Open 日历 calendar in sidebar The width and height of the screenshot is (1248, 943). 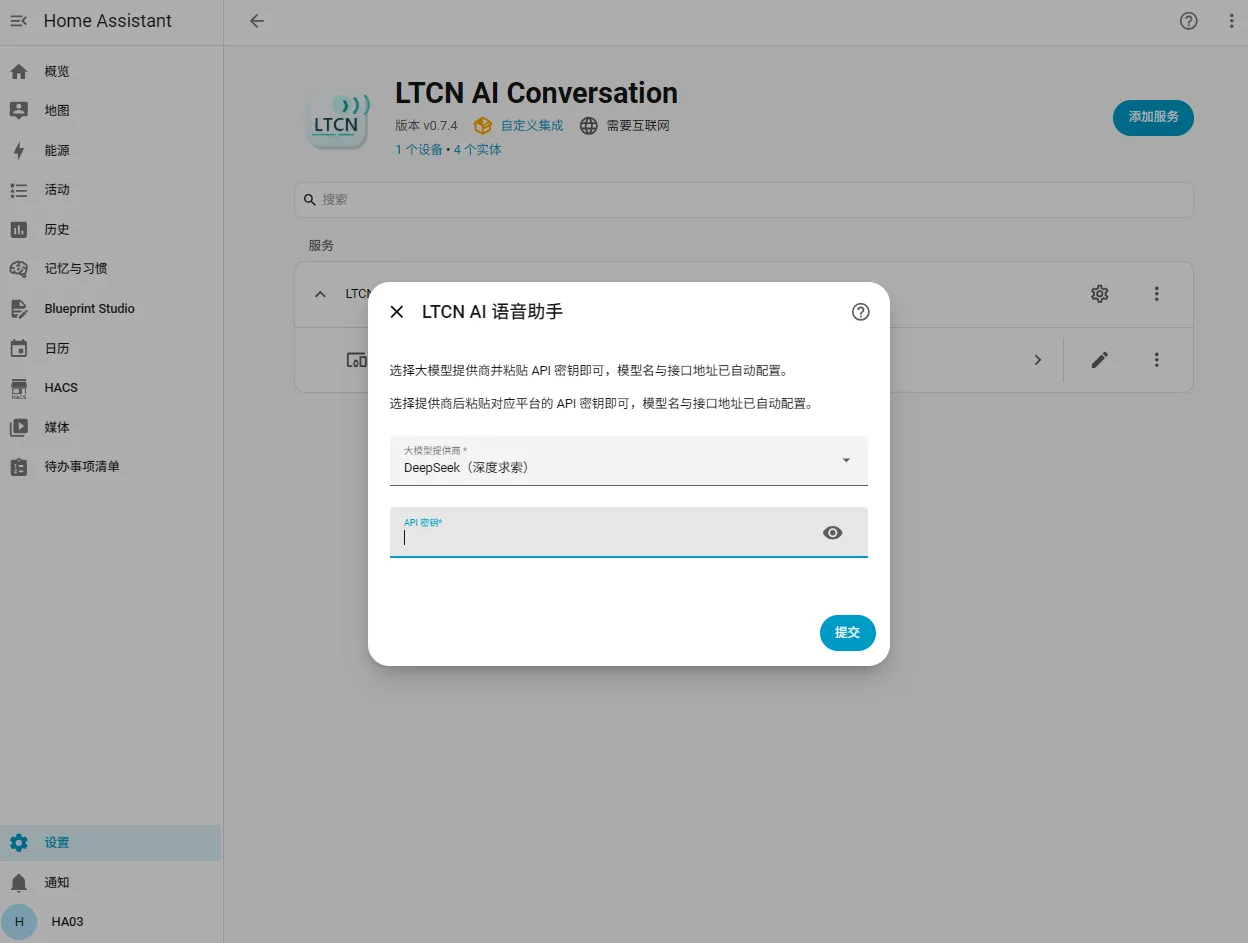(x=111, y=349)
